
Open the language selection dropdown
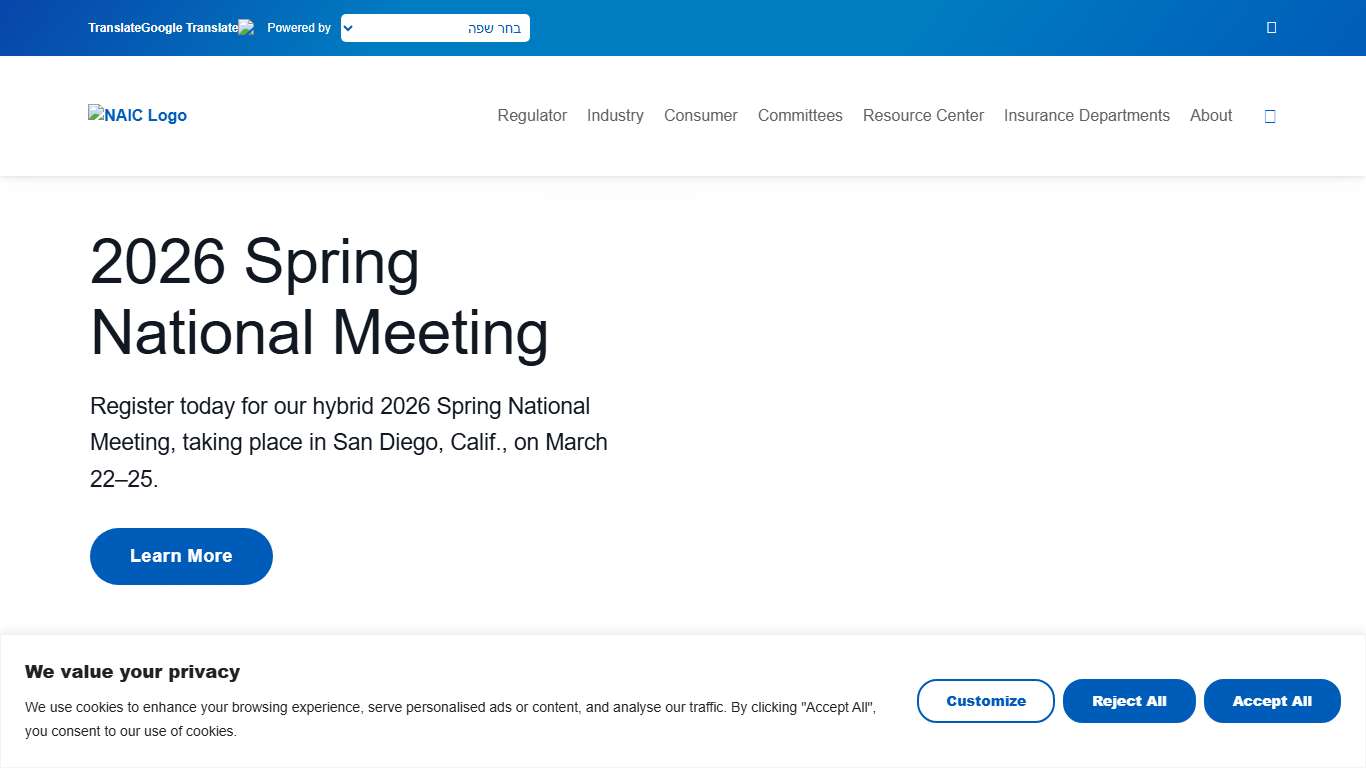click(x=435, y=28)
